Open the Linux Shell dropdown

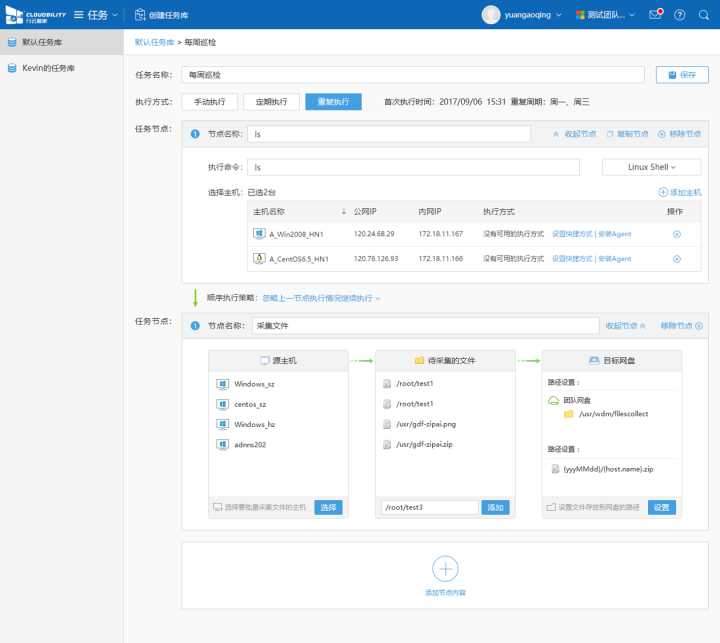(x=651, y=167)
